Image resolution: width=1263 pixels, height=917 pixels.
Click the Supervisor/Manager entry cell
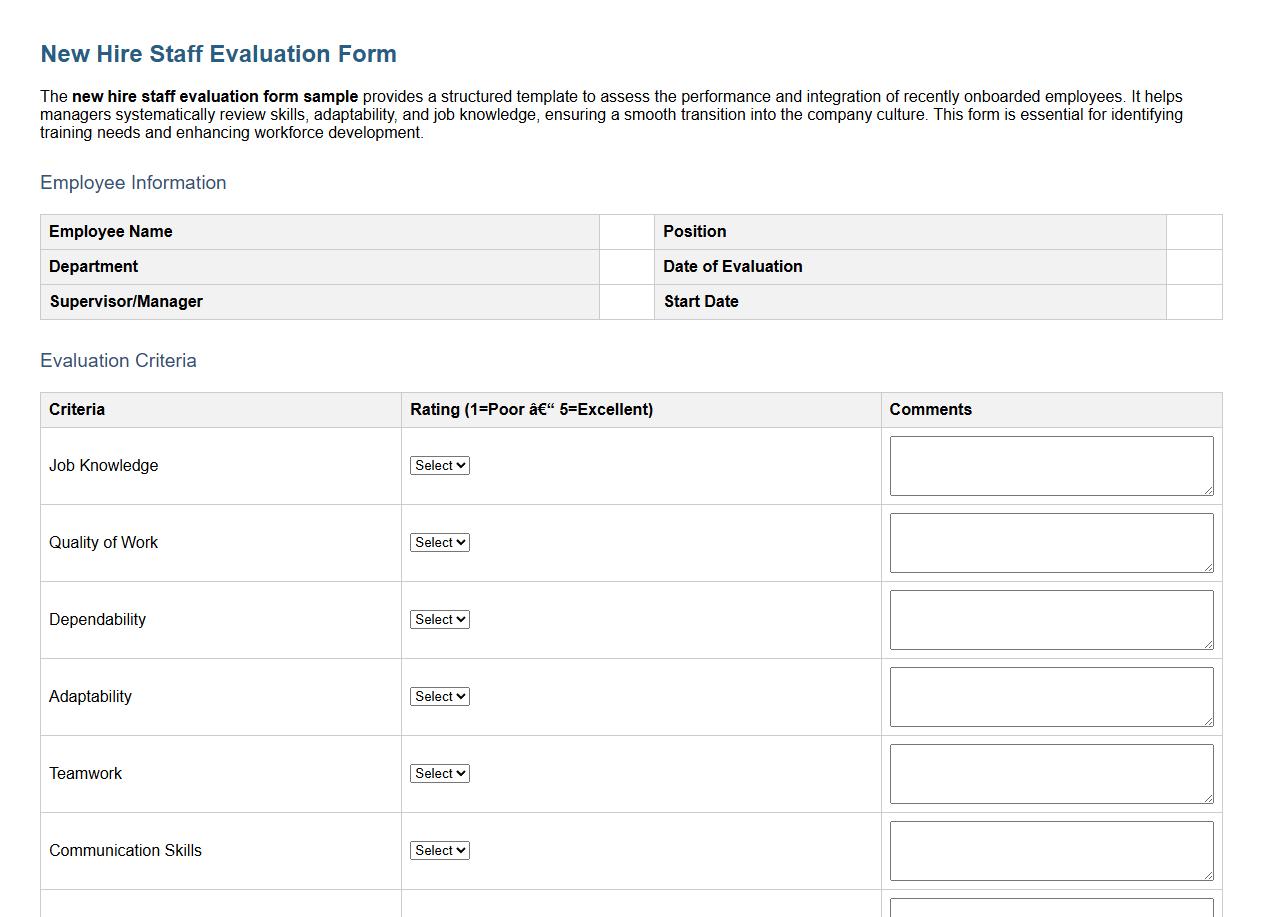pyautogui.click(x=626, y=301)
